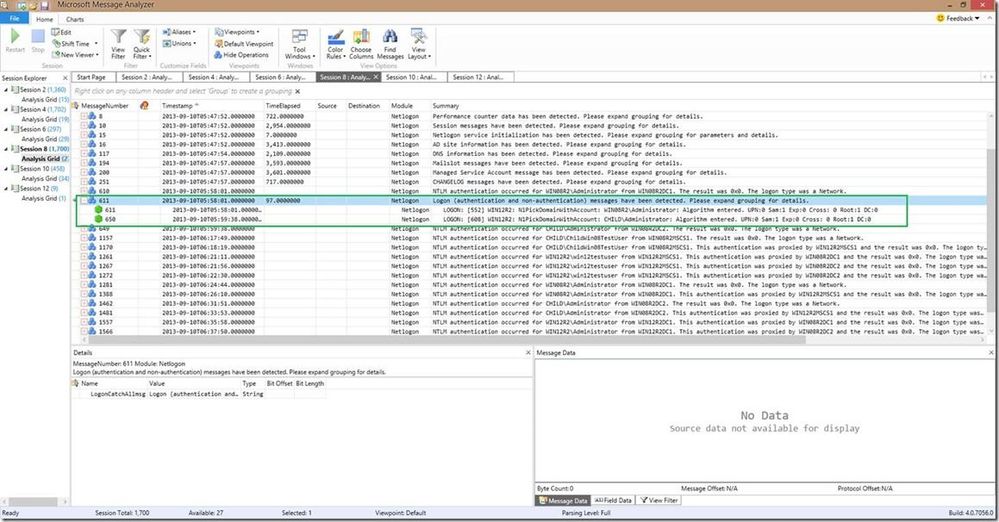Switch to the Session 4 analysis tab

pyautogui.click(x=213, y=77)
